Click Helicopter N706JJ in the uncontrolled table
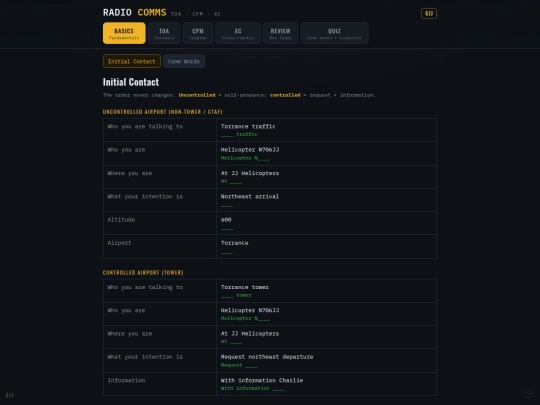This screenshot has width=540, height=405. coord(250,150)
